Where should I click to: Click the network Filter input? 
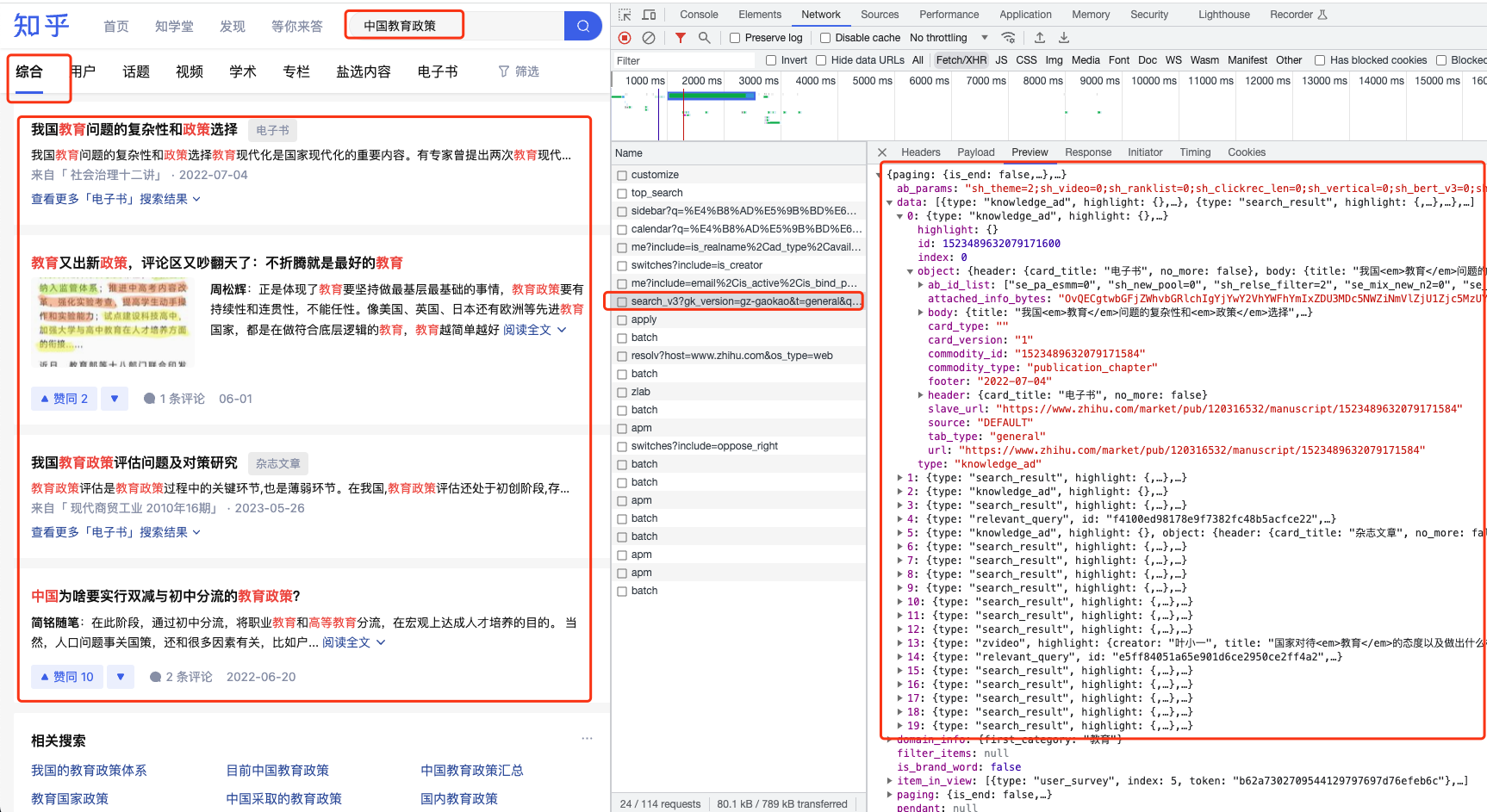685,60
